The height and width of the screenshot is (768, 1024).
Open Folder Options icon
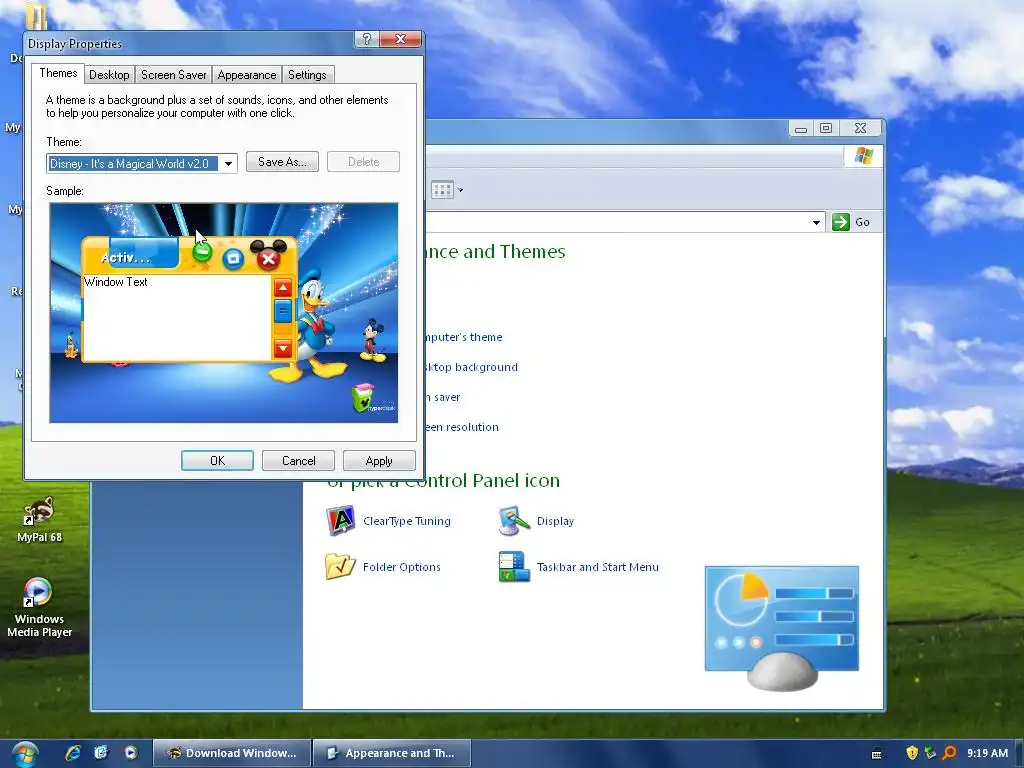(340, 566)
